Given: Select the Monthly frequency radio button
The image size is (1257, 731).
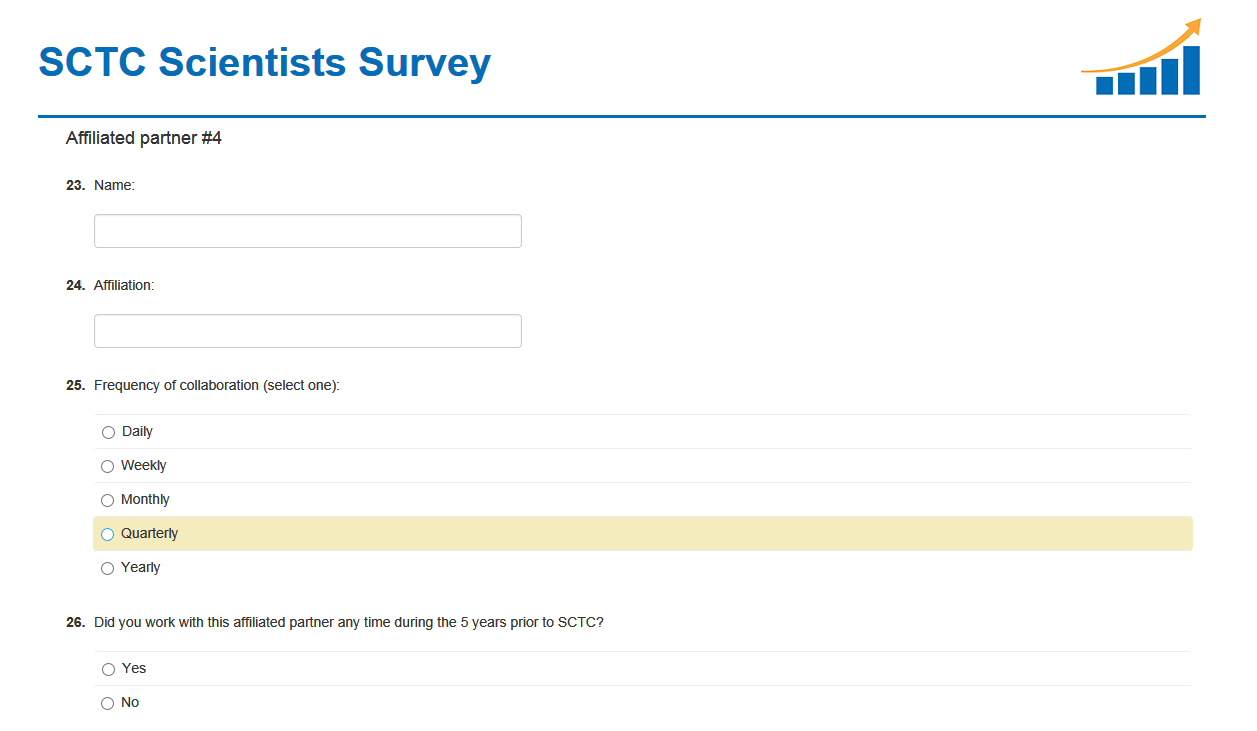Looking at the screenshot, I should coord(108,500).
